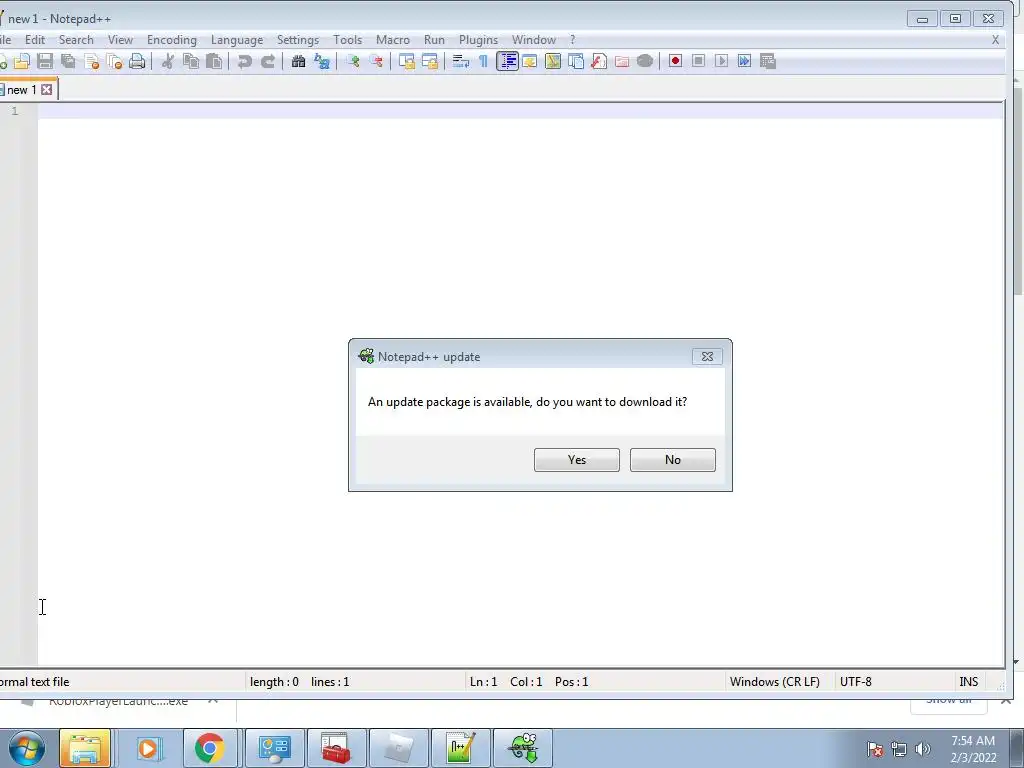Viewport: 1024px width, 768px height.
Task: Click the volume speaker tray icon
Action: pyautogui.click(x=922, y=749)
